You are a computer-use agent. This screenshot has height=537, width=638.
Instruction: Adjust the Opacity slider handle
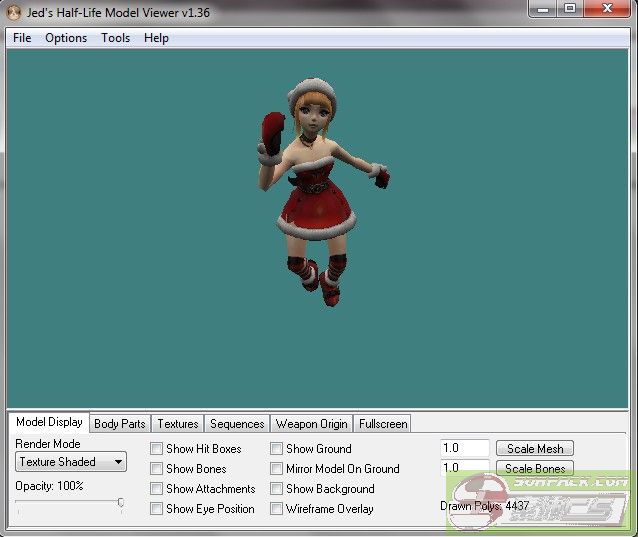[121, 503]
